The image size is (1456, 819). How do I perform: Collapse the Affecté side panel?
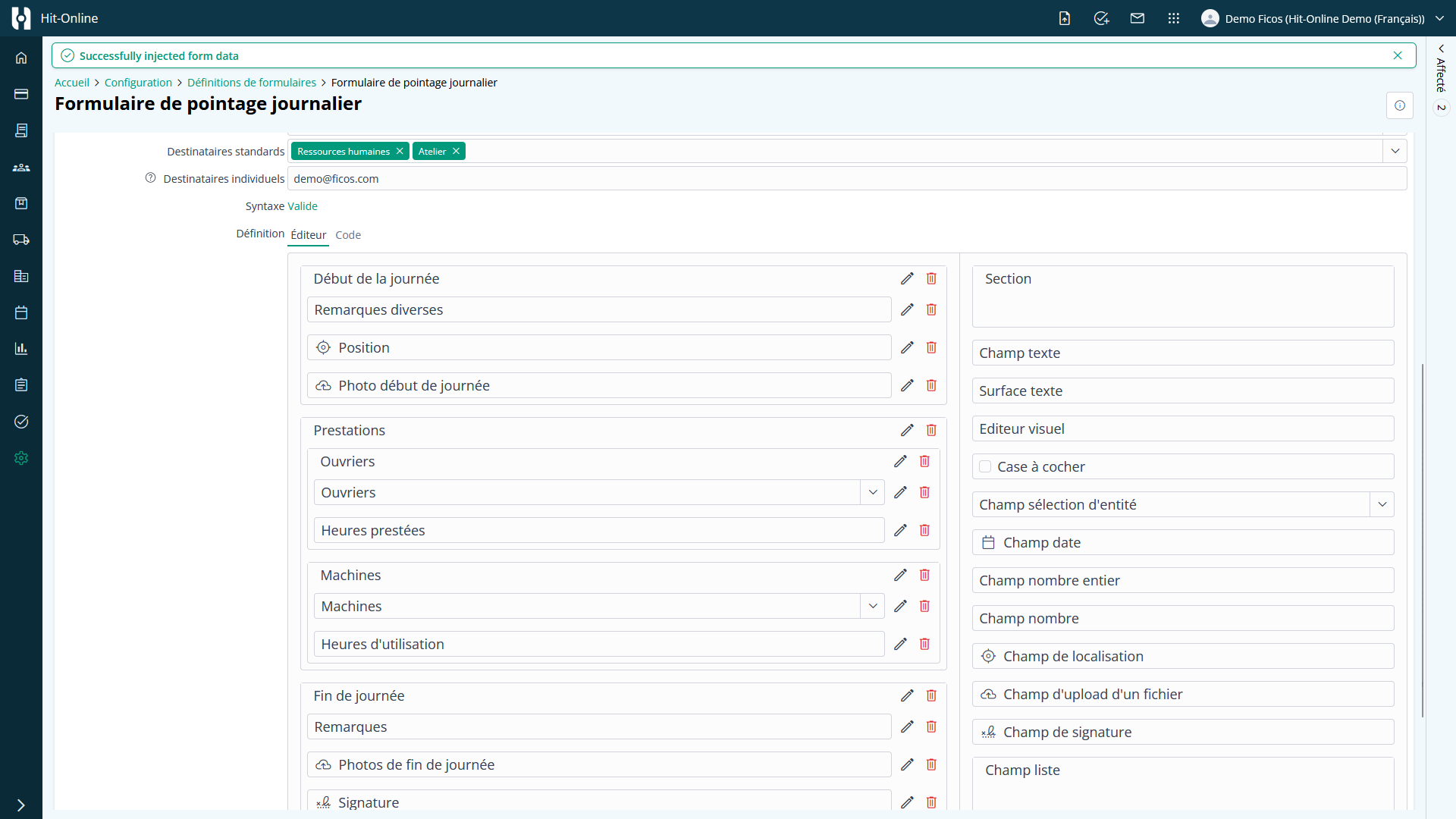[x=1442, y=49]
